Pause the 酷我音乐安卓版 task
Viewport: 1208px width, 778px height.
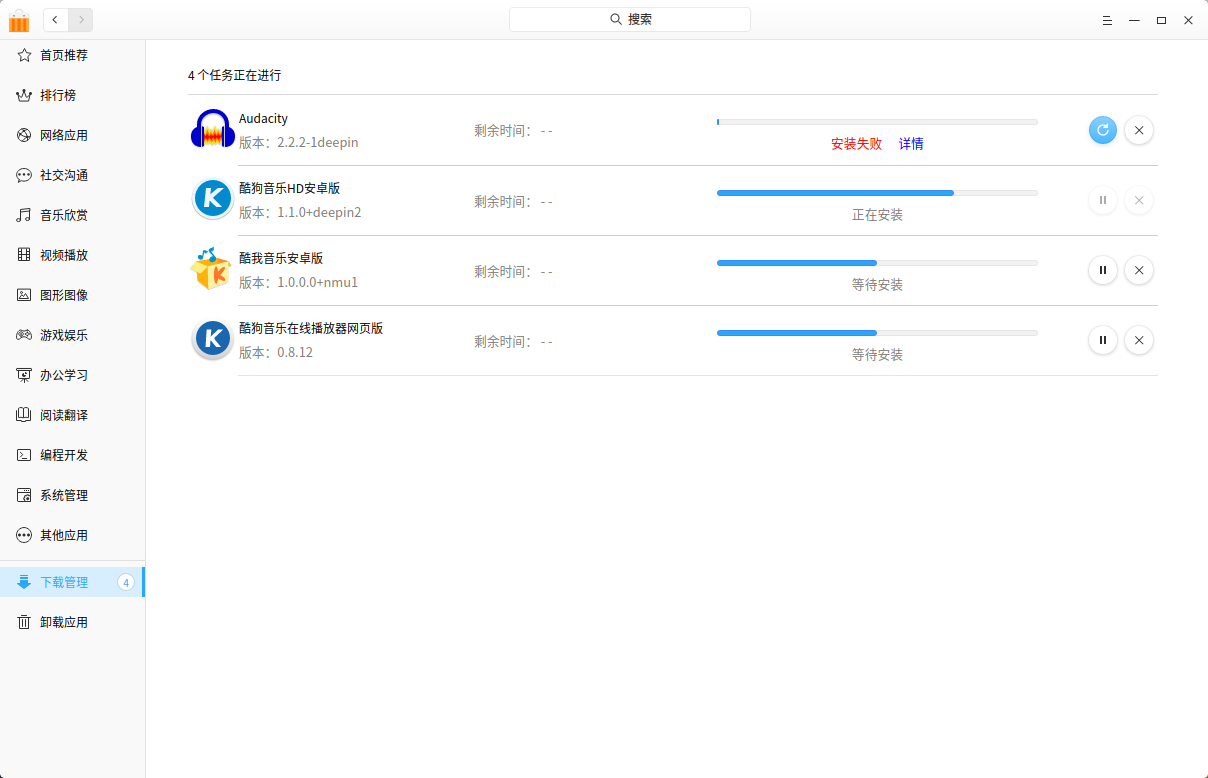(1103, 270)
